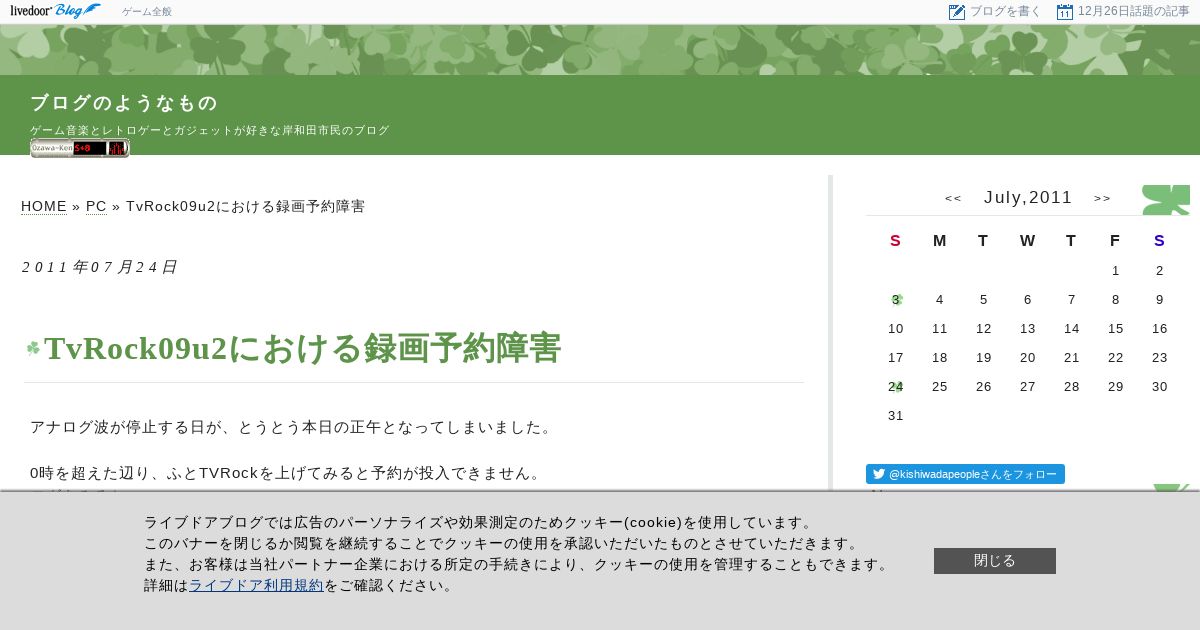Click the date text 2011年07月24日
Image resolution: width=1200 pixels, height=630 pixels.
99,267
